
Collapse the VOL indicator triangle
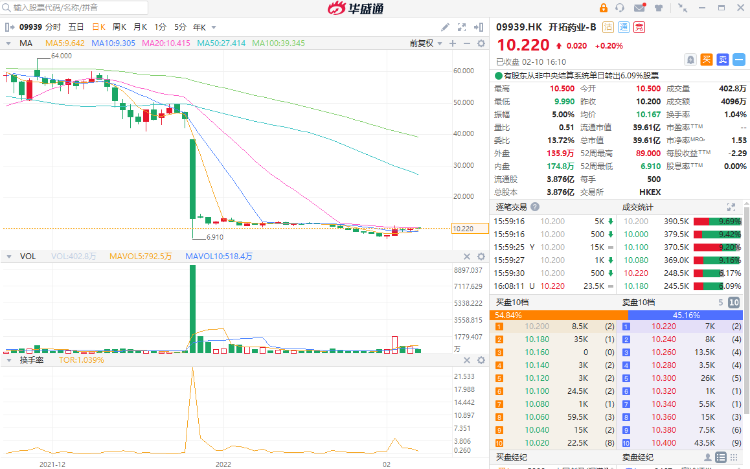[x=9, y=257]
